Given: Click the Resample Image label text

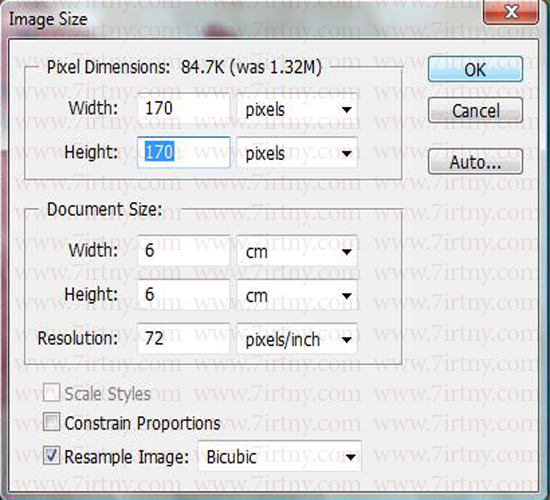Looking at the screenshot, I should [x=127, y=457].
